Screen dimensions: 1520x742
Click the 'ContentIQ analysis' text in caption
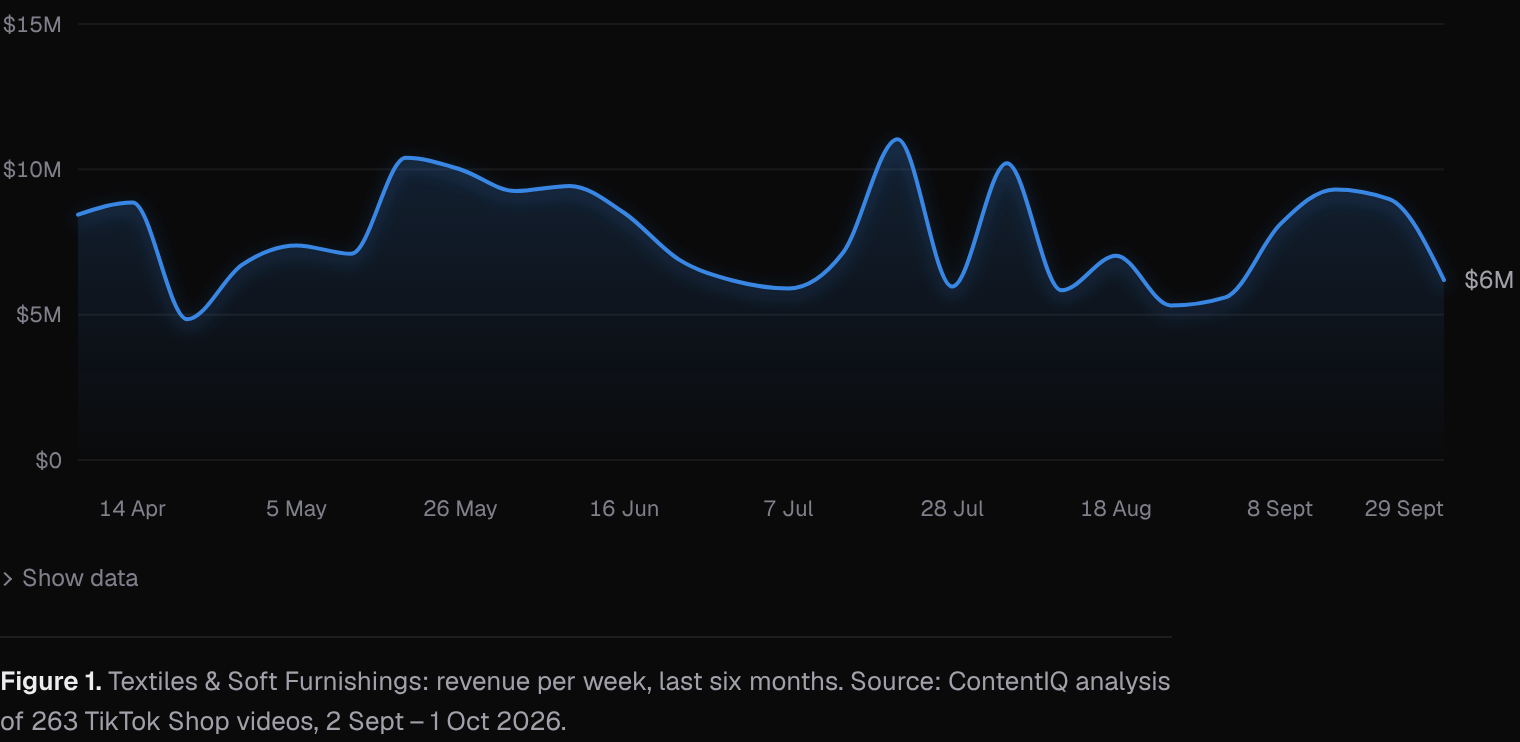[1059, 682]
